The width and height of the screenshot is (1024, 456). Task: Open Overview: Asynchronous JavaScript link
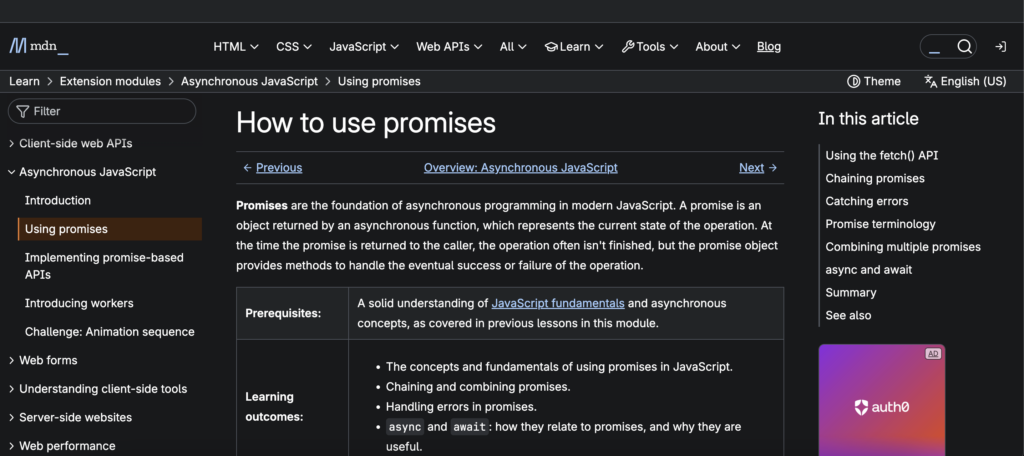(520, 168)
